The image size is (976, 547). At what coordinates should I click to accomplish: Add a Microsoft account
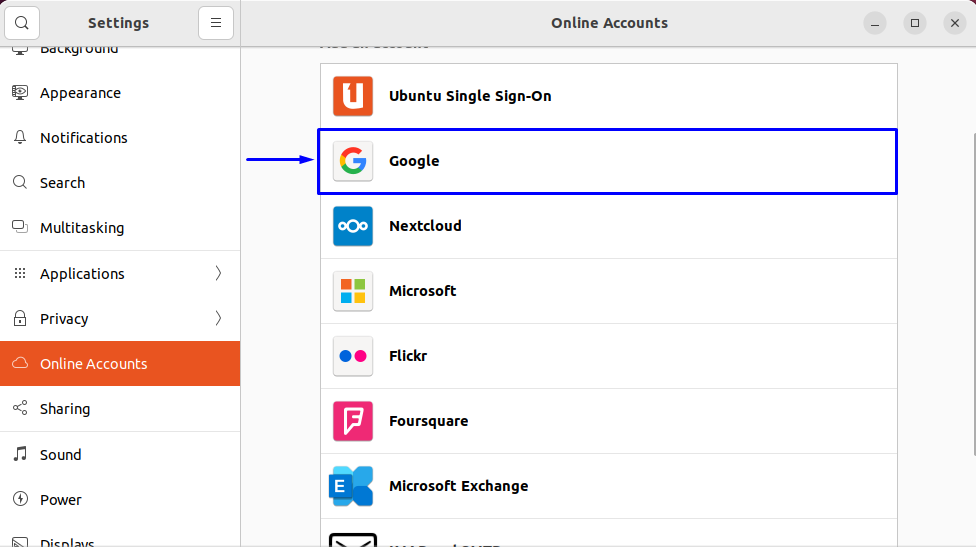point(609,291)
